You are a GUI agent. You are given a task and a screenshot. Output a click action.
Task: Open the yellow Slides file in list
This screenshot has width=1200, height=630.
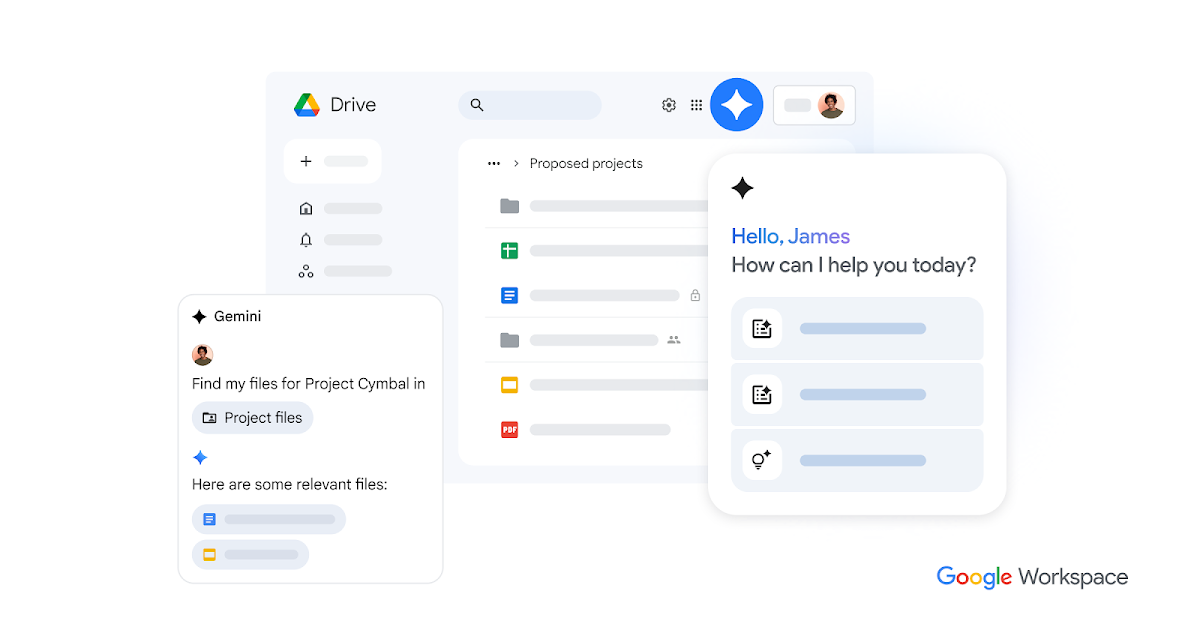(509, 384)
